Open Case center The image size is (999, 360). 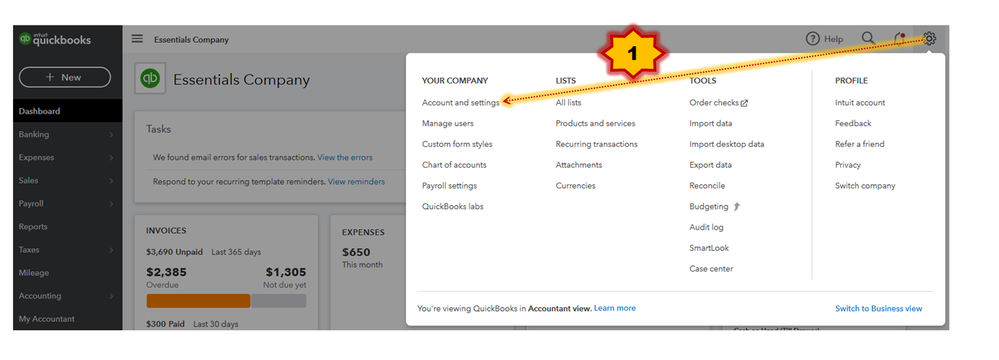[711, 269]
